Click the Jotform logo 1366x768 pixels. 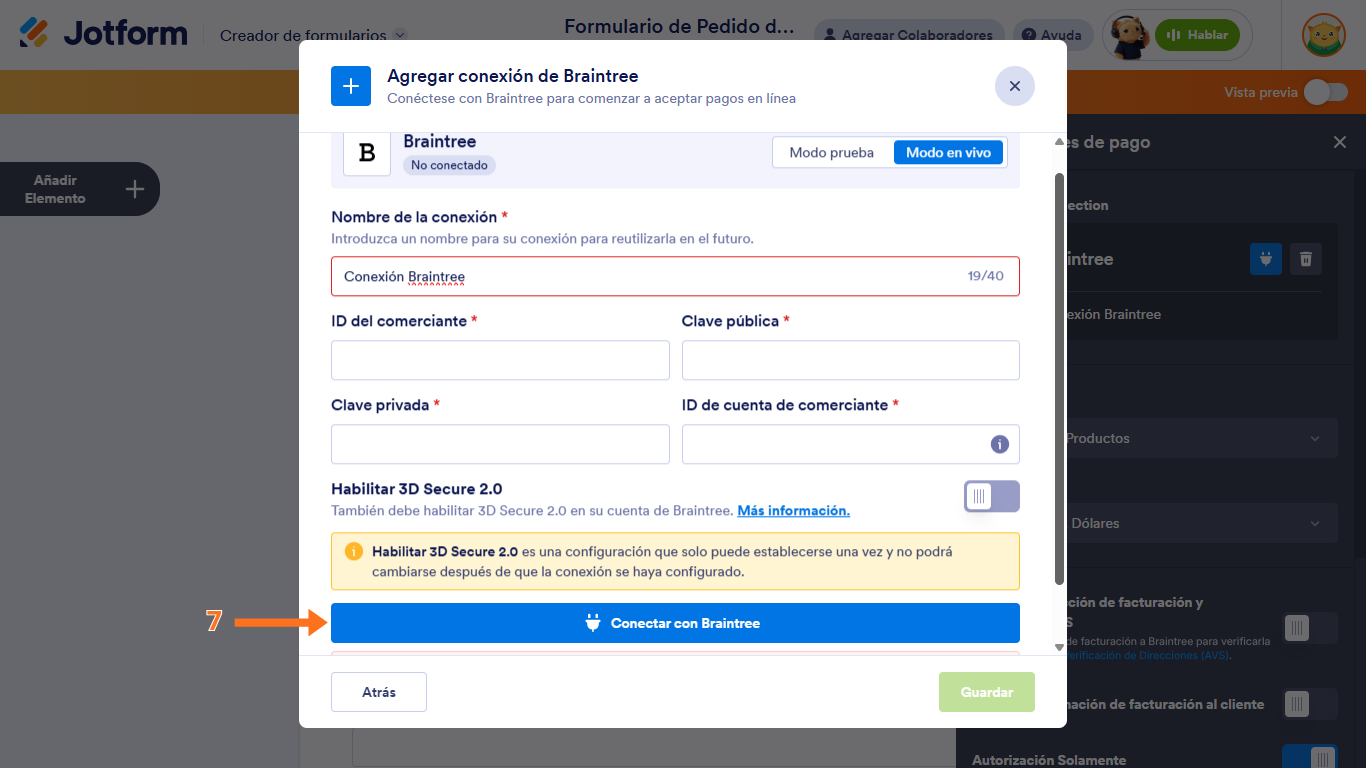tap(103, 33)
